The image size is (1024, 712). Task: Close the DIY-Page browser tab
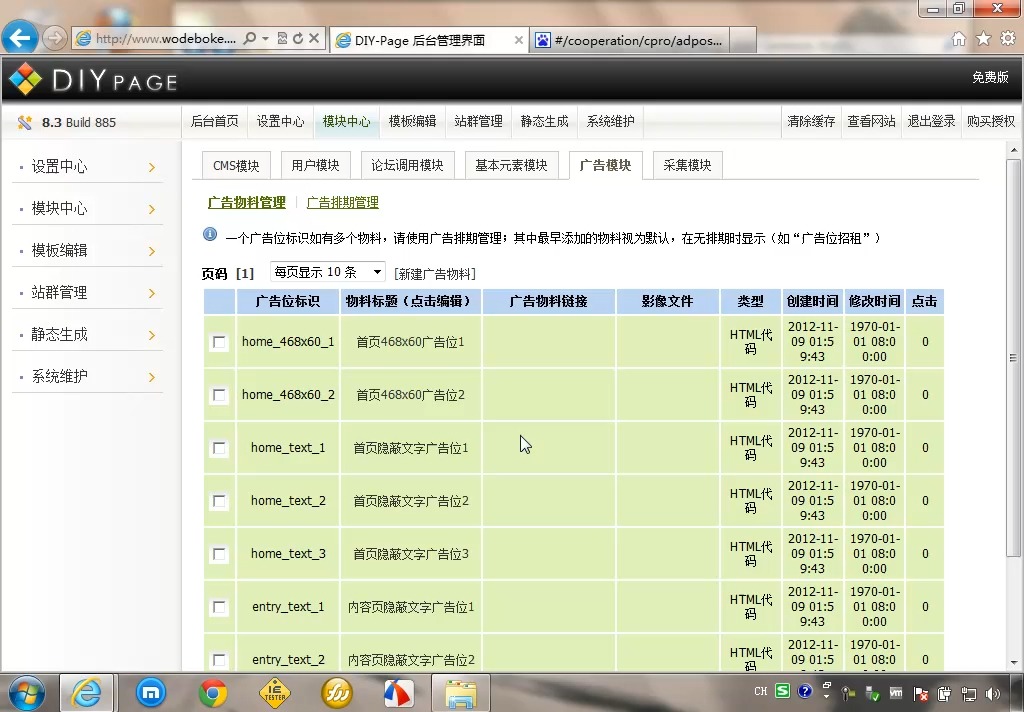[x=519, y=40]
